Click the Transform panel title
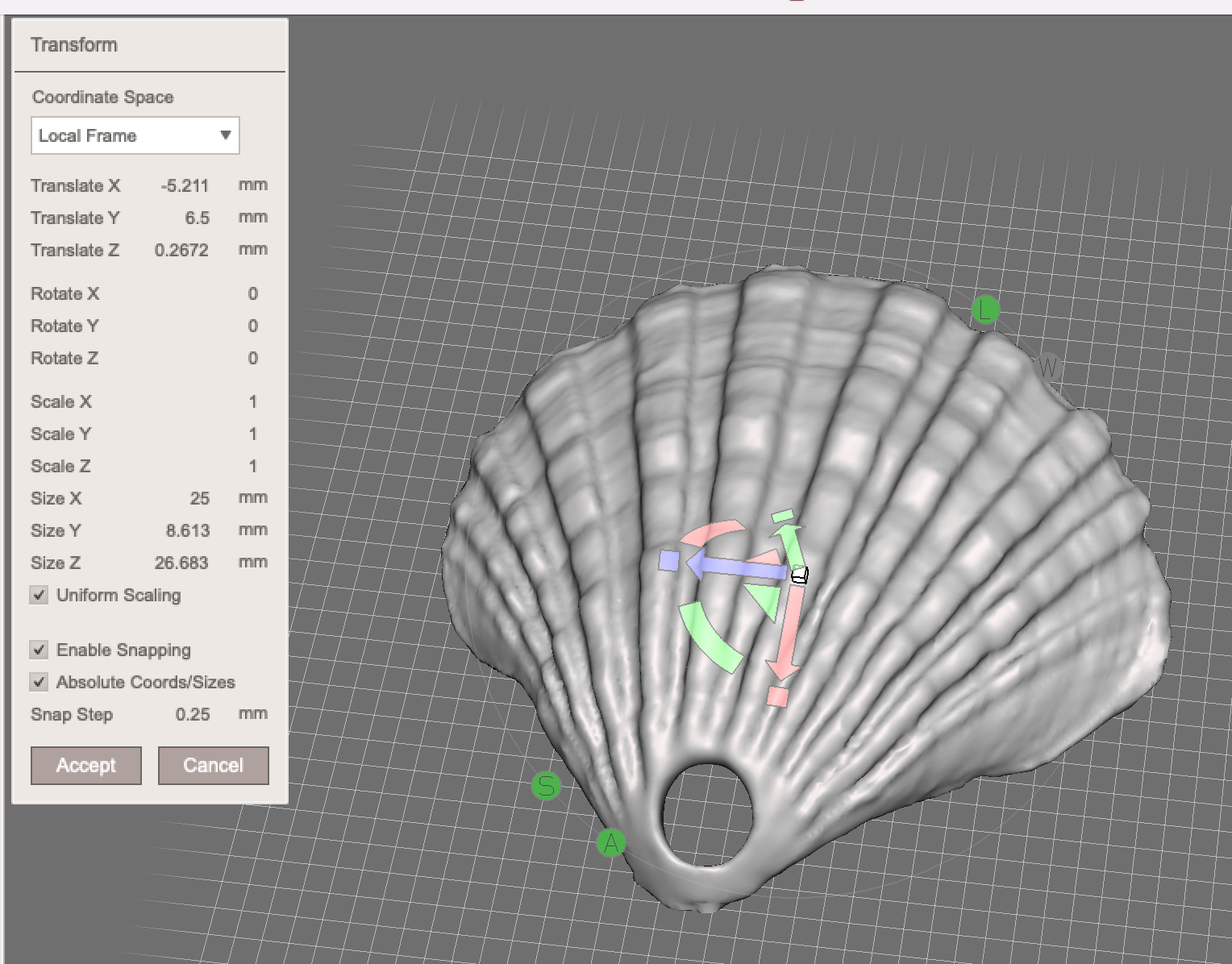The width and height of the screenshot is (1232, 964). coord(74,45)
